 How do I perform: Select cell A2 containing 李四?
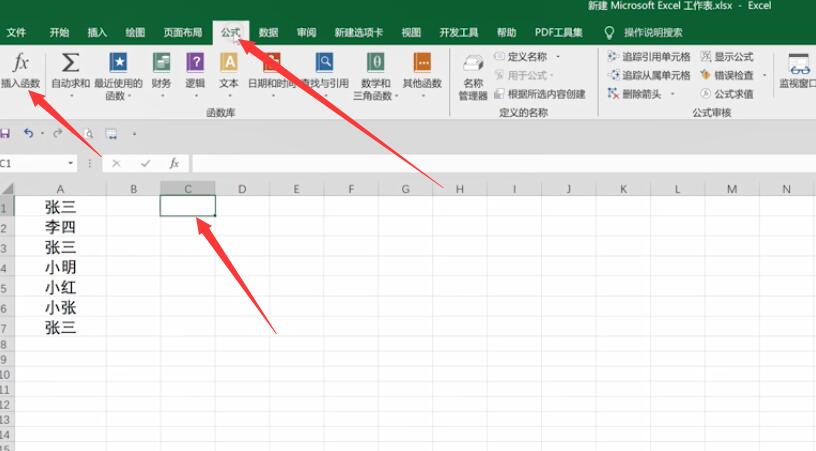(60, 227)
